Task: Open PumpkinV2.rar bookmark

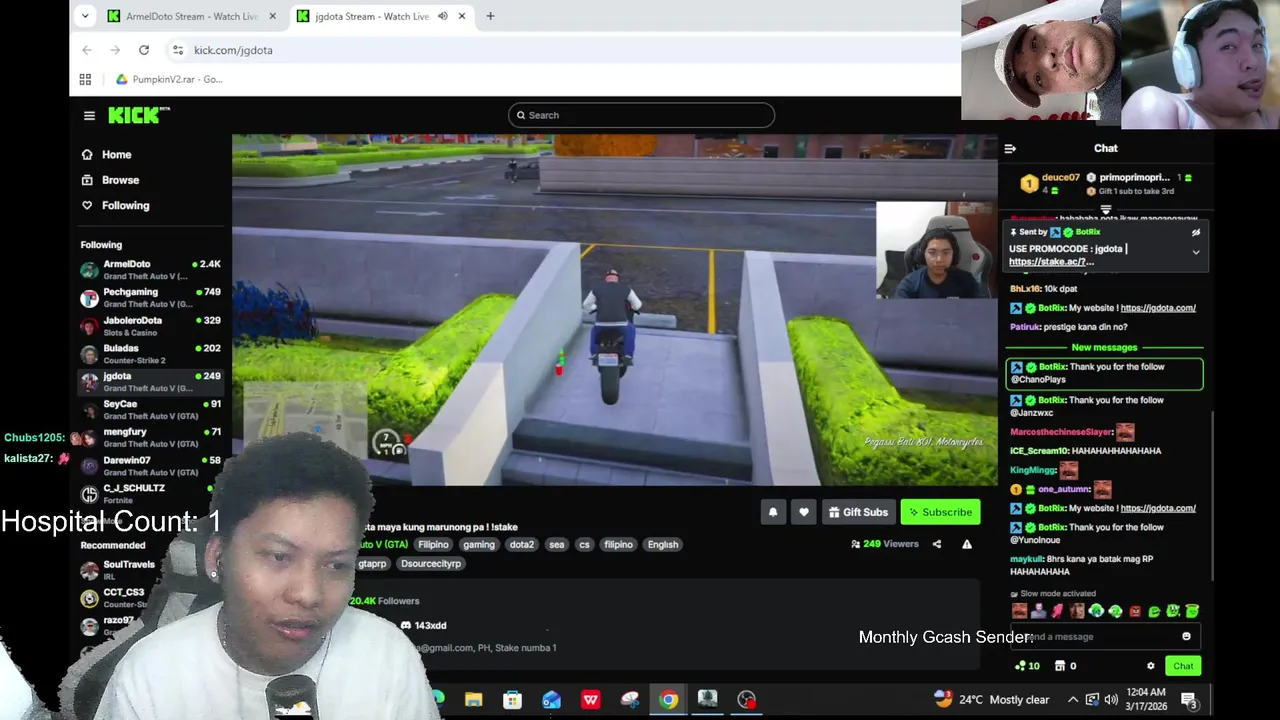Action: tap(169, 79)
